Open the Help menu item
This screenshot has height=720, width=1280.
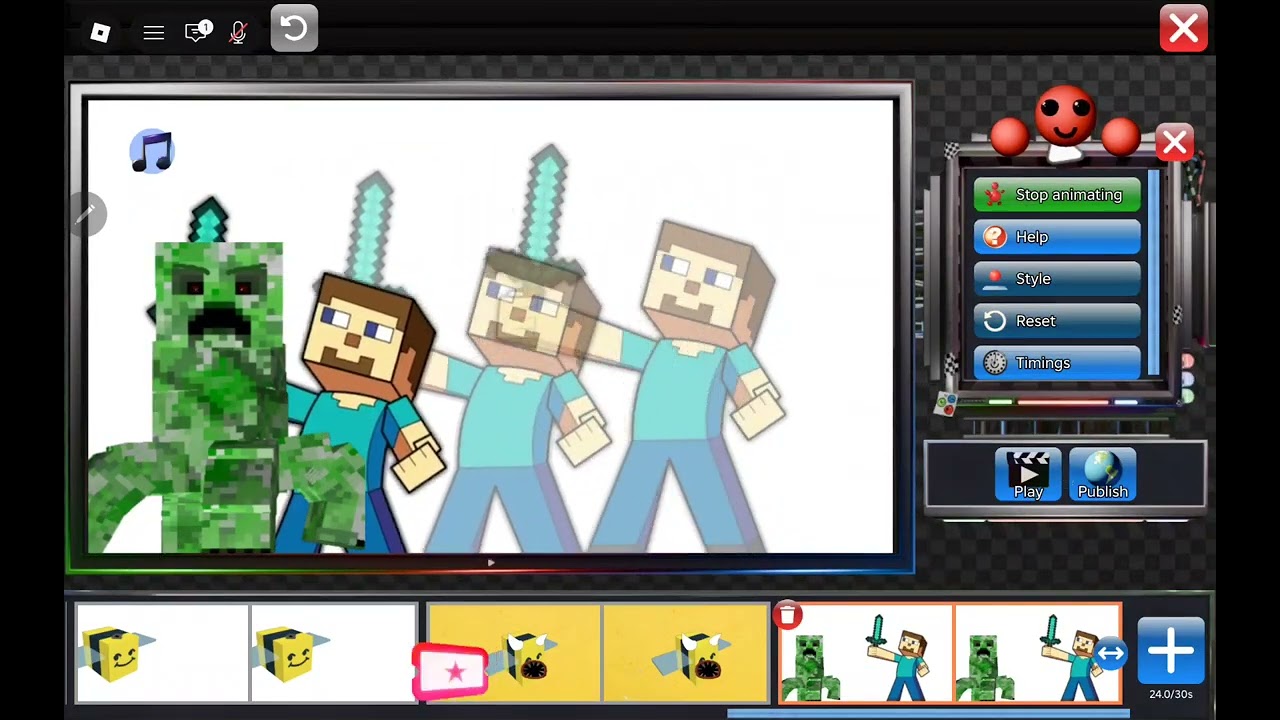(x=1057, y=237)
